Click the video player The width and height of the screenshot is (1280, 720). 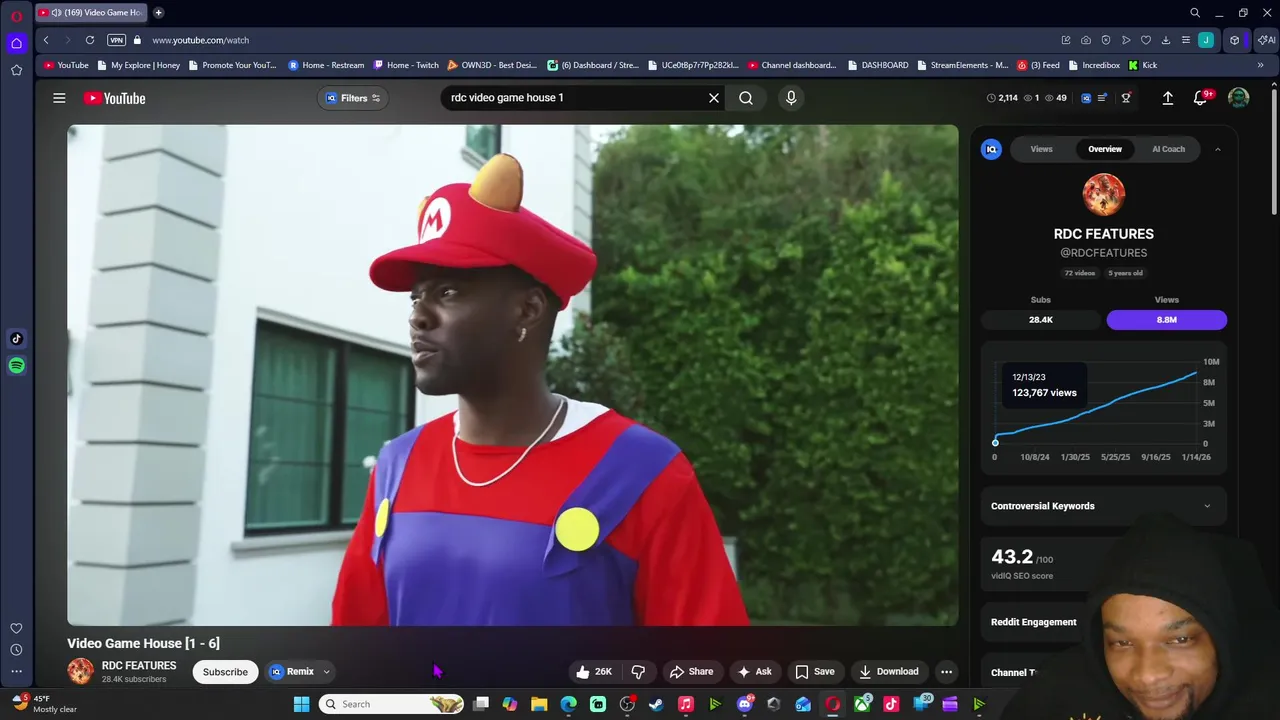(512, 375)
